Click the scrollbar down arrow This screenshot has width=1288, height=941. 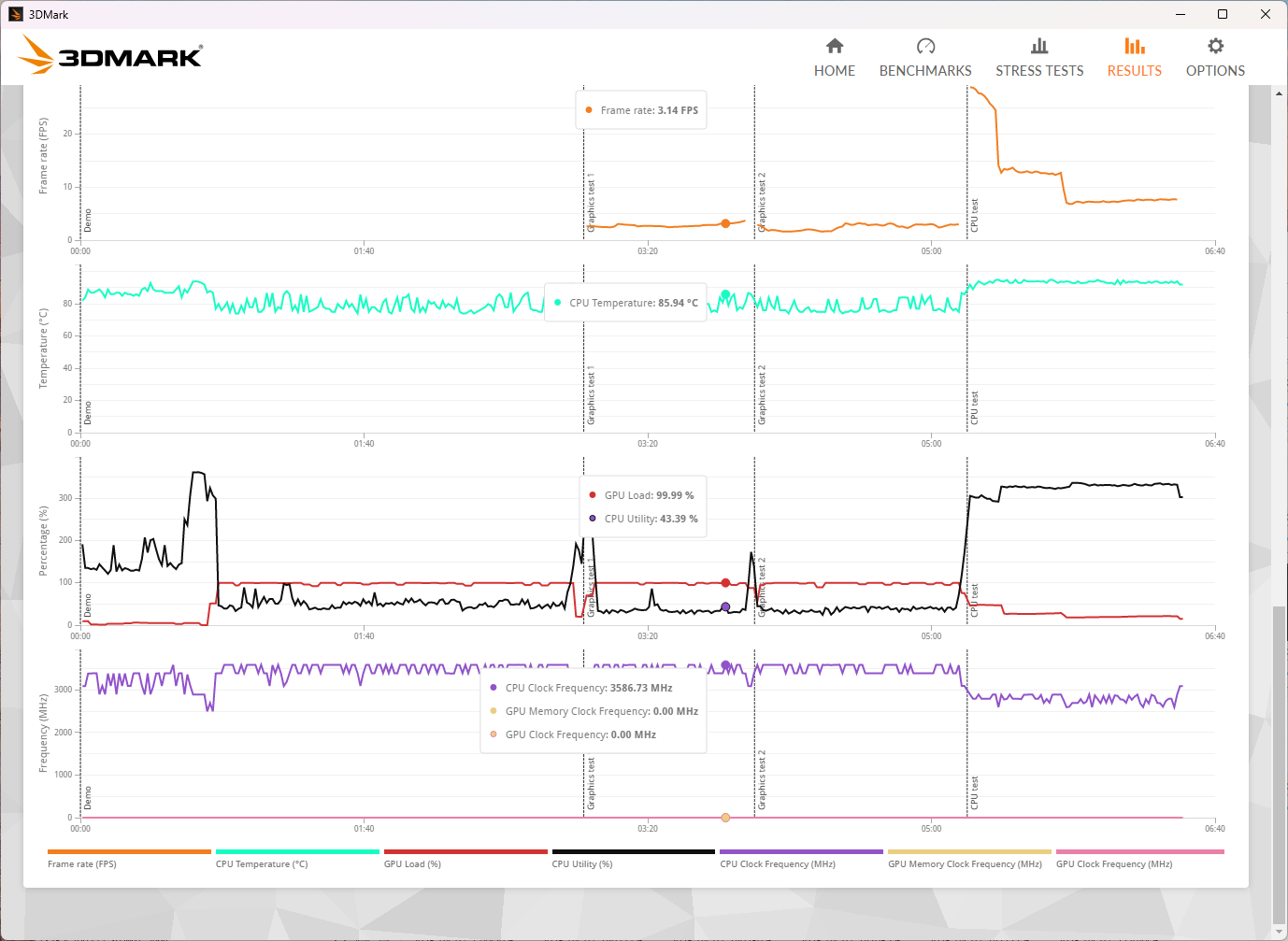(1279, 932)
